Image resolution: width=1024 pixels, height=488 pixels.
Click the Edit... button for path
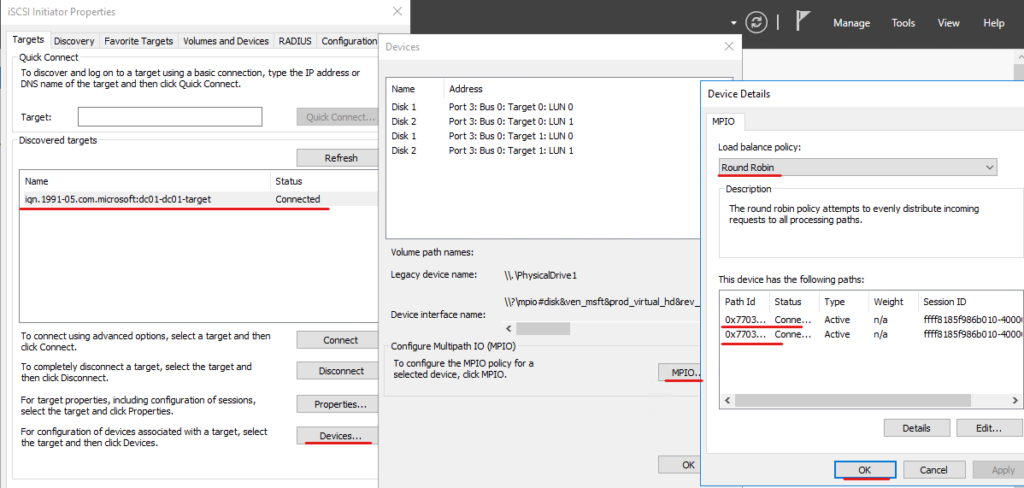989,429
